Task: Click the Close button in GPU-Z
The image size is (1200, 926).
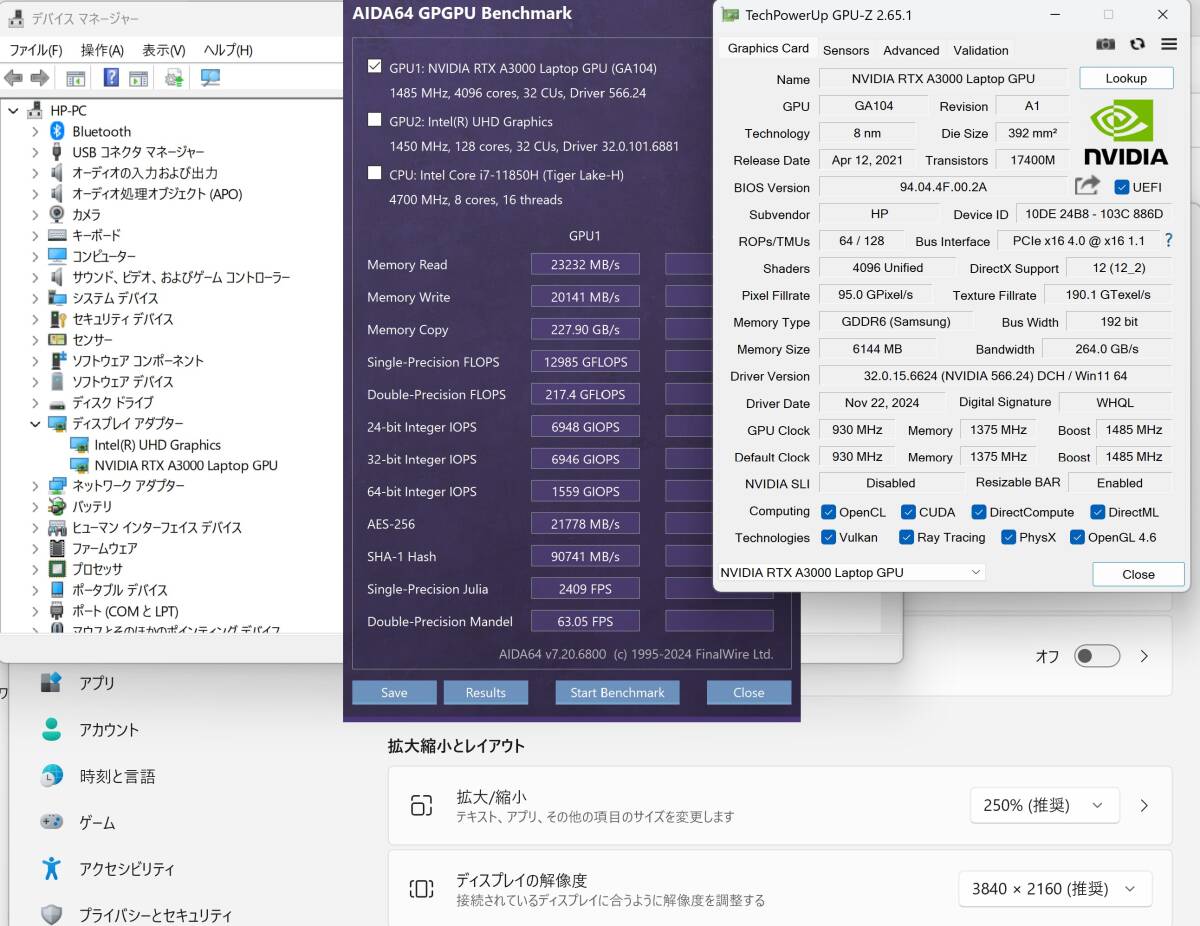Action: pyautogui.click(x=1138, y=574)
